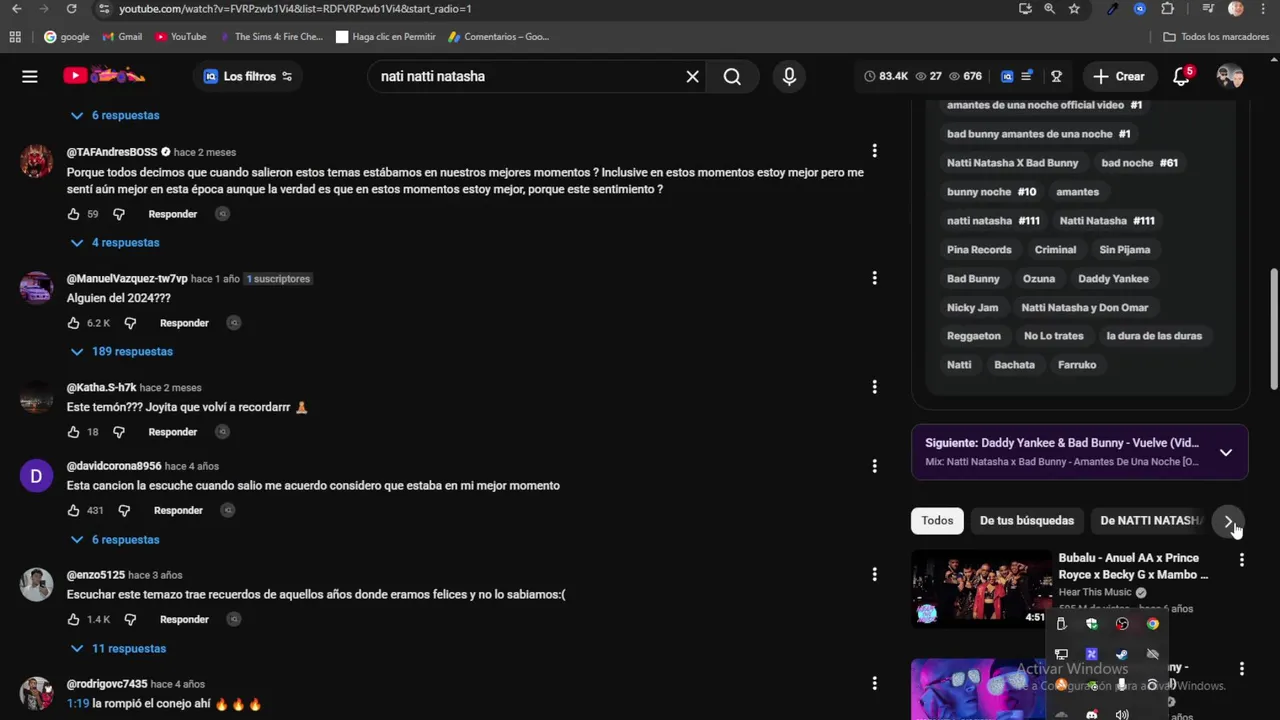Image resolution: width=1280 pixels, height=720 pixels.
Task: Open Windows Security from tray popup
Action: click(1092, 624)
